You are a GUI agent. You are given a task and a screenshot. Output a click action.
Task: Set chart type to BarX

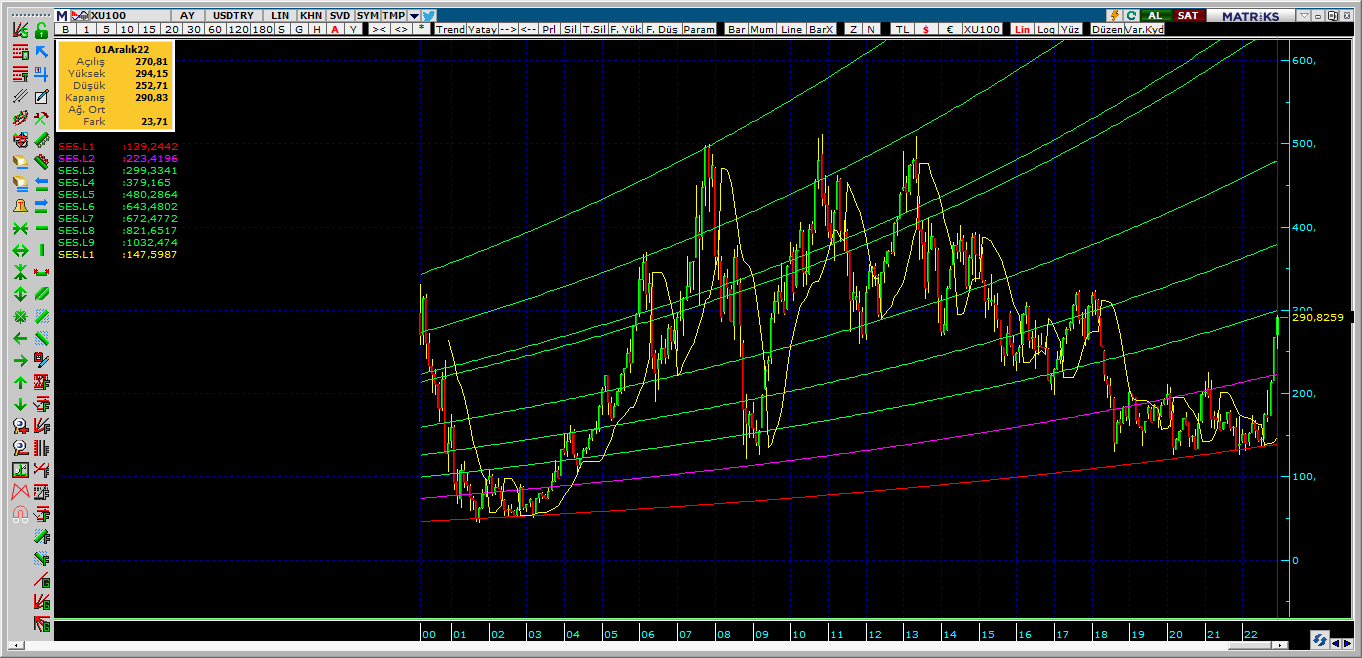[821, 29]
